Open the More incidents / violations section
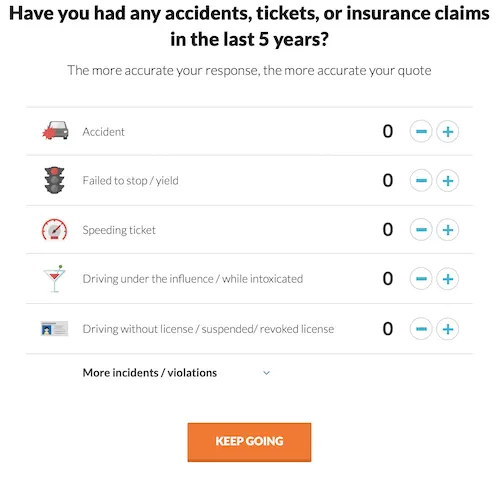The height and width of the screenshot is (482, 500). coord(150,373)
